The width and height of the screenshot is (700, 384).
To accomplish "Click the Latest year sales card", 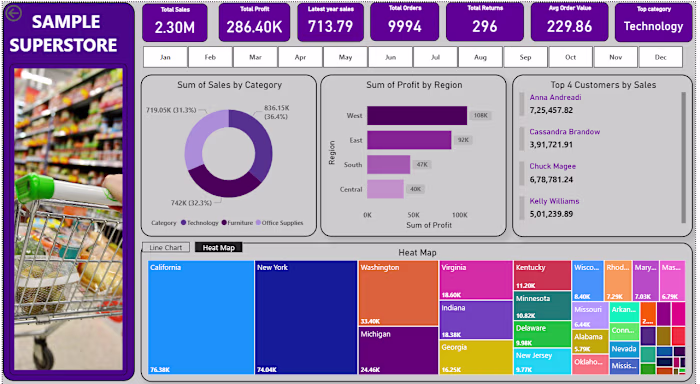I will click(331, 22).
